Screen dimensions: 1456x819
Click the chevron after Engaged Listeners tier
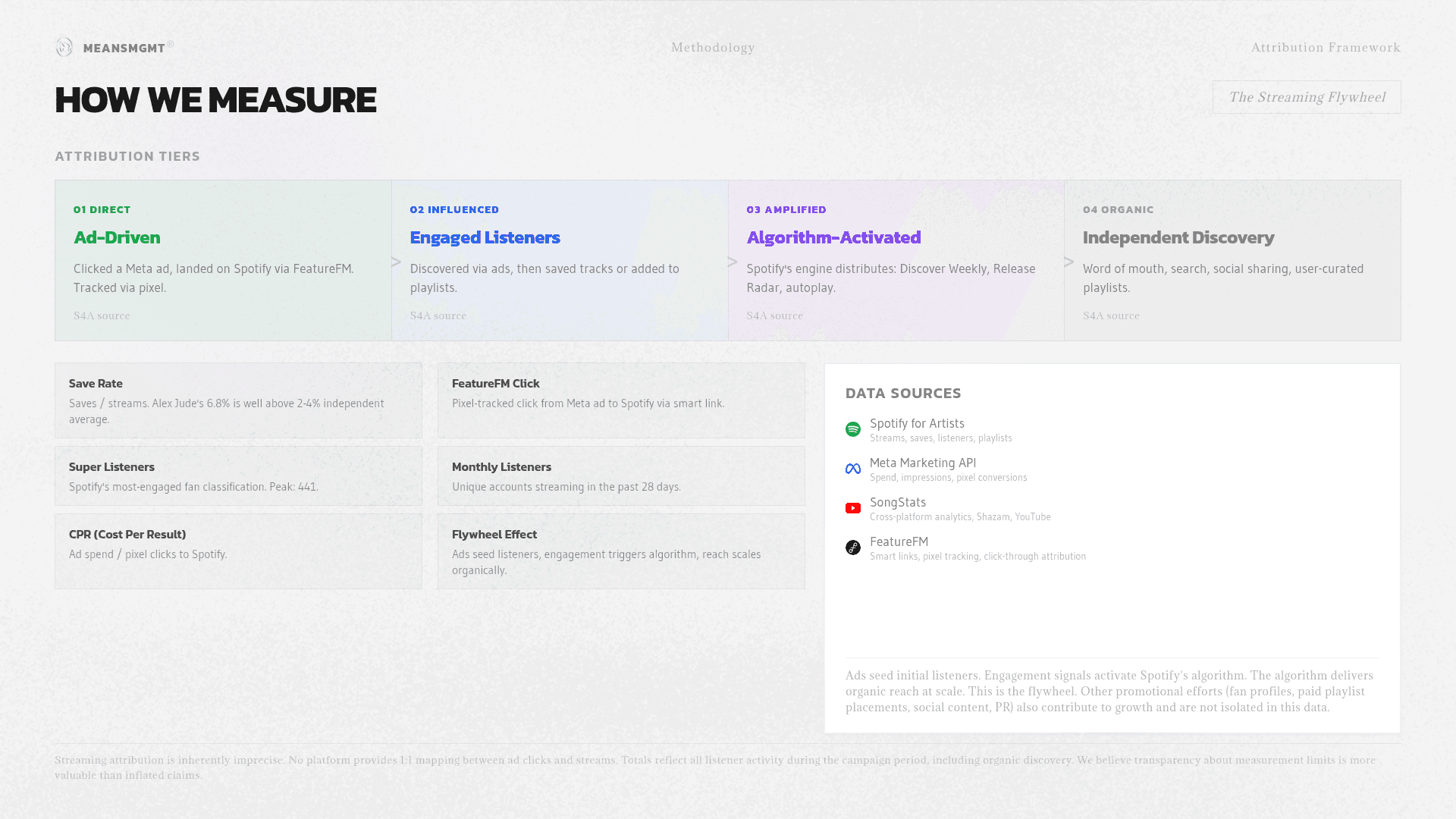[733, 262]
